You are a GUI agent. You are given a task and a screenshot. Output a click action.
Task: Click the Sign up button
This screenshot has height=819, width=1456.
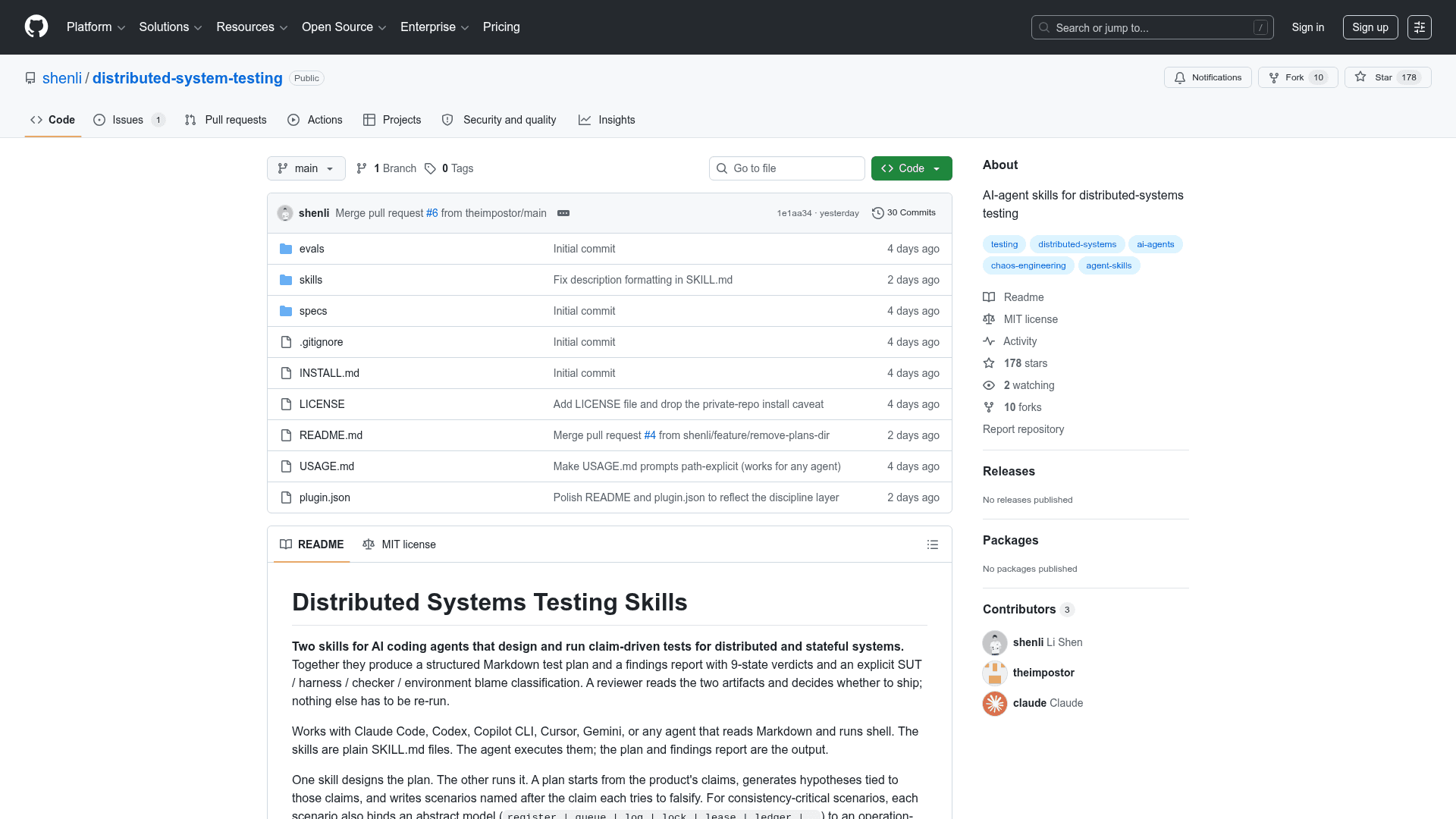(1370, 27)
